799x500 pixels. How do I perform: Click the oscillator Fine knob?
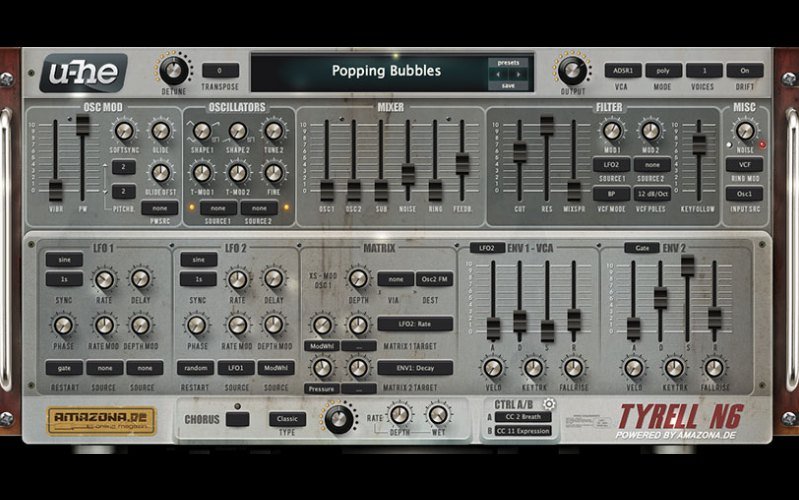pyautogui.click(x=274, y=173)
